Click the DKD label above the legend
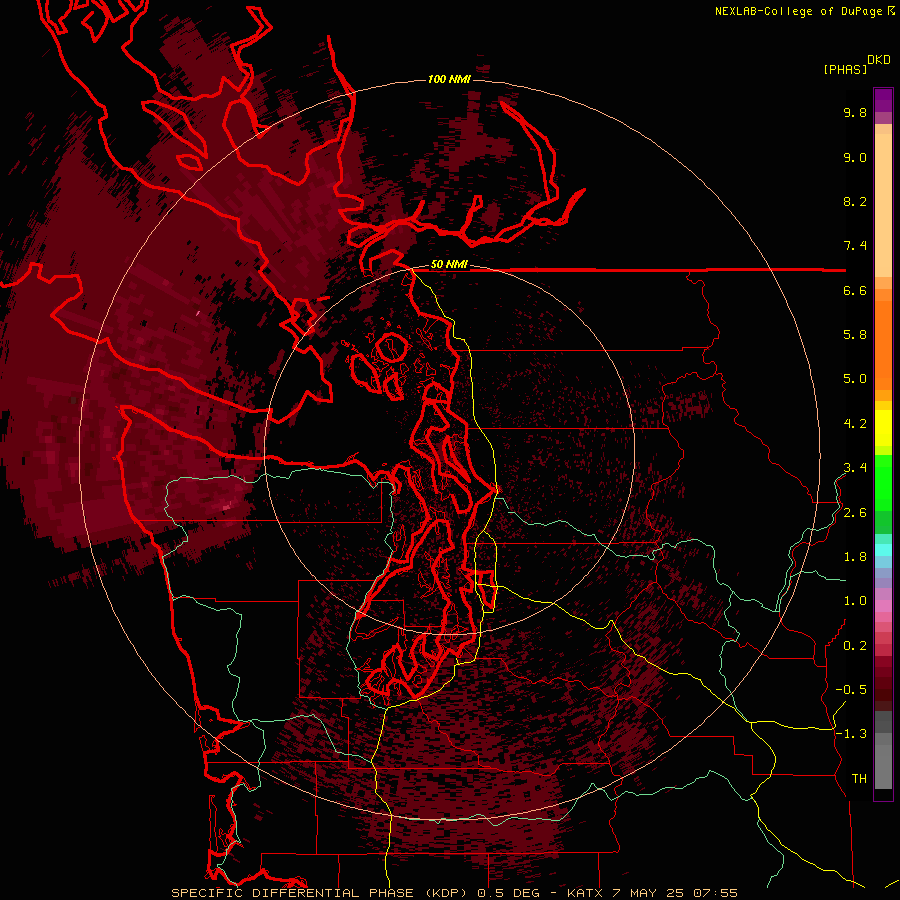900x900 pixels. (x=879, y=60)
